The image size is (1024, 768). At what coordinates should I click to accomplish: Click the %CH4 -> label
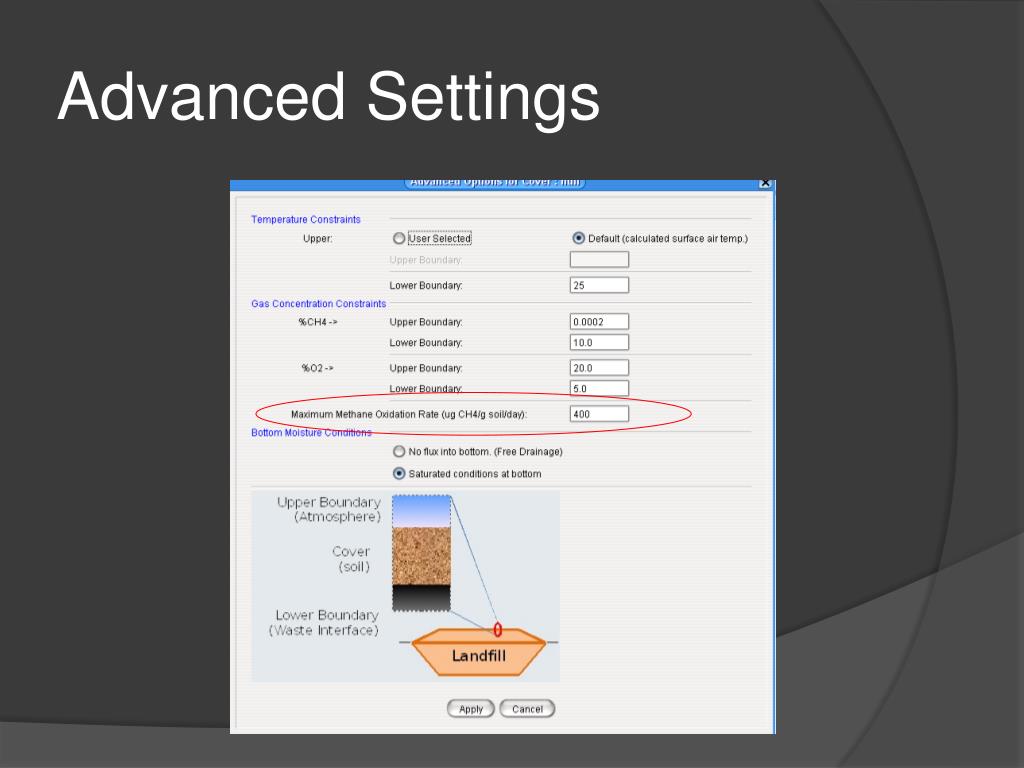coord(318,322)
